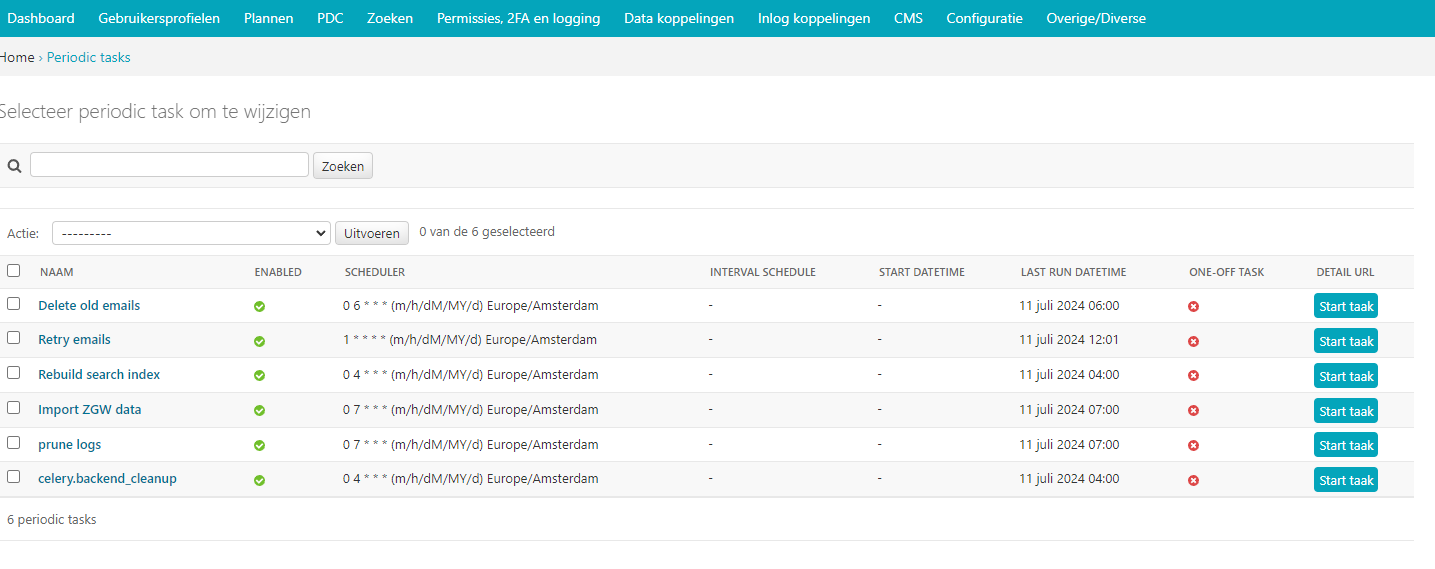The image size is (1435, 569).
Task: Open the Actie dropdown
Action: tap(191, 233)
